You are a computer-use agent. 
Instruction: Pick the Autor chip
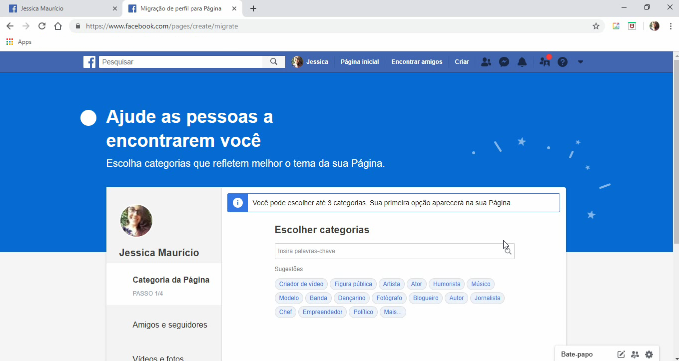[456, 298]
